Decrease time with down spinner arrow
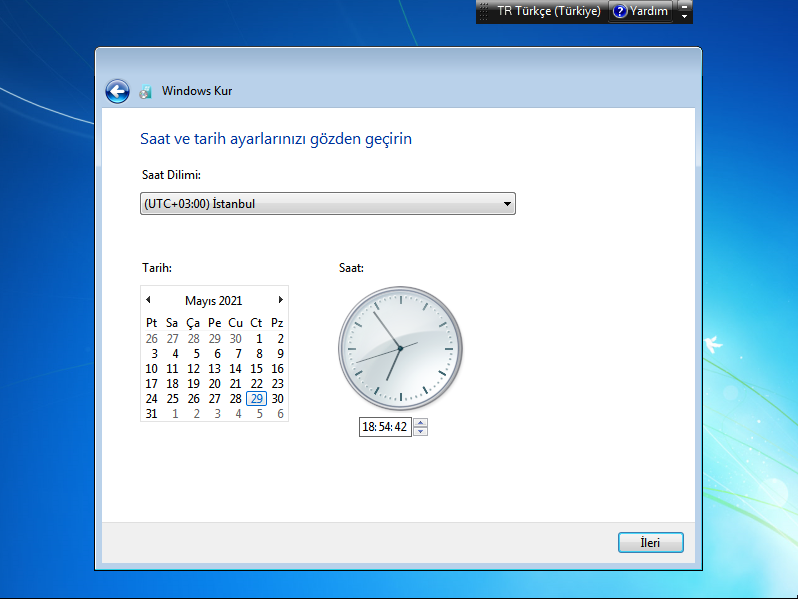 [421, 431]
